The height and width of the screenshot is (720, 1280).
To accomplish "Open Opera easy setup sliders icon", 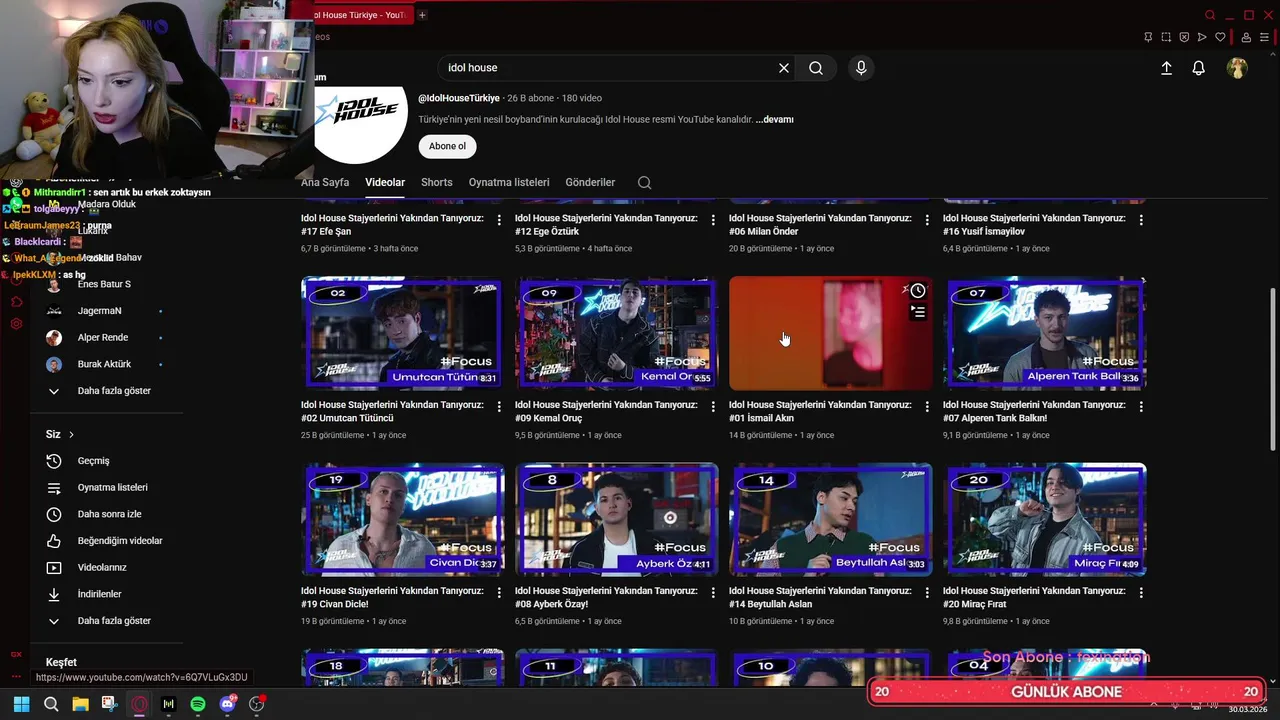I will tap(1265, 37).
